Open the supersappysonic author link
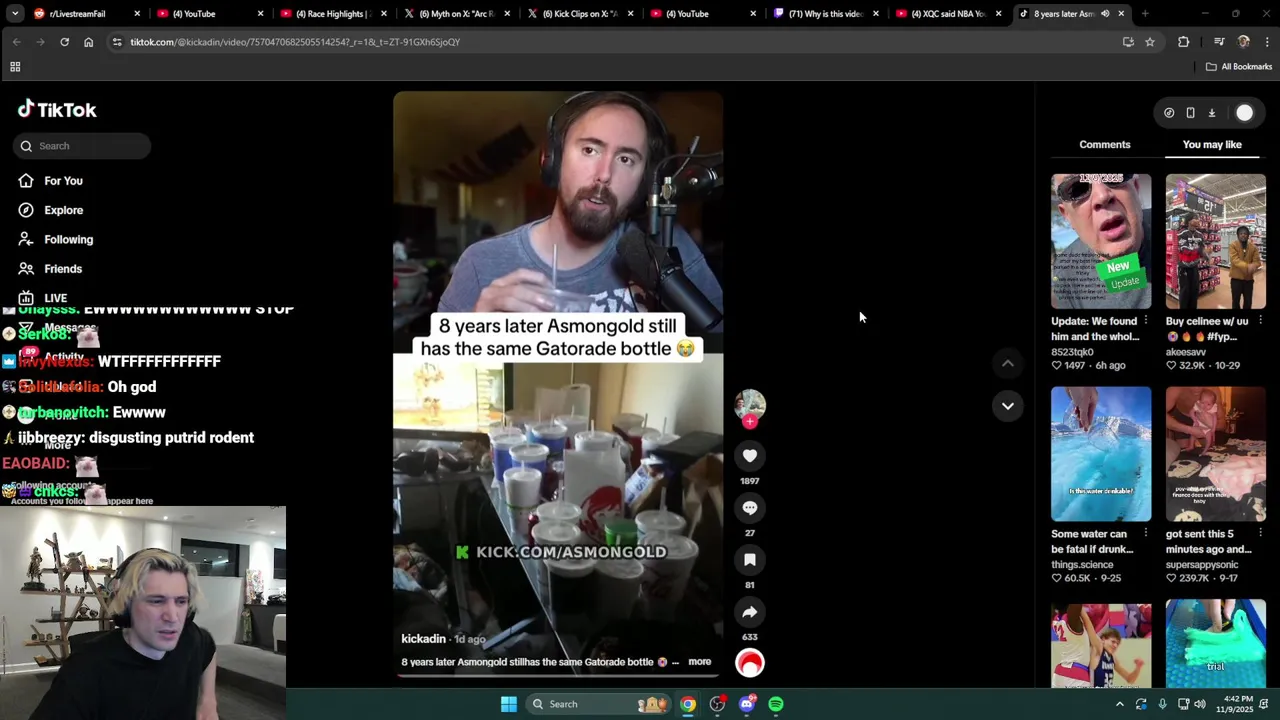 1202,565
